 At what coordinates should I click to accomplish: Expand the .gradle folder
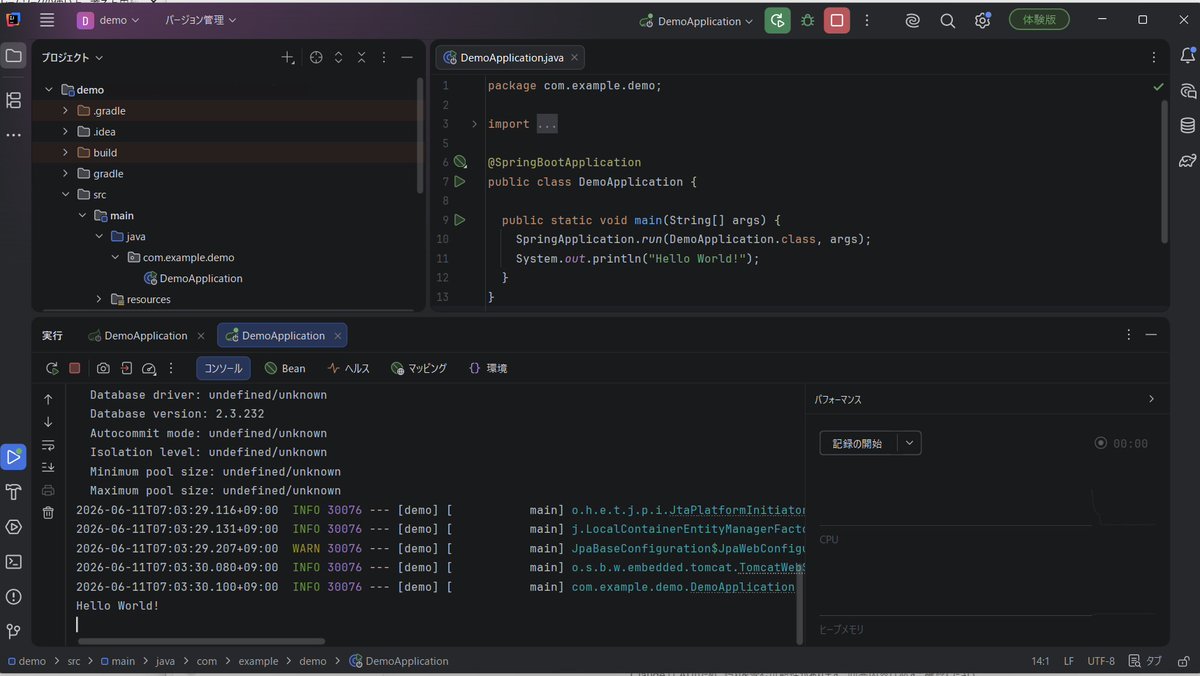point(65,111)
